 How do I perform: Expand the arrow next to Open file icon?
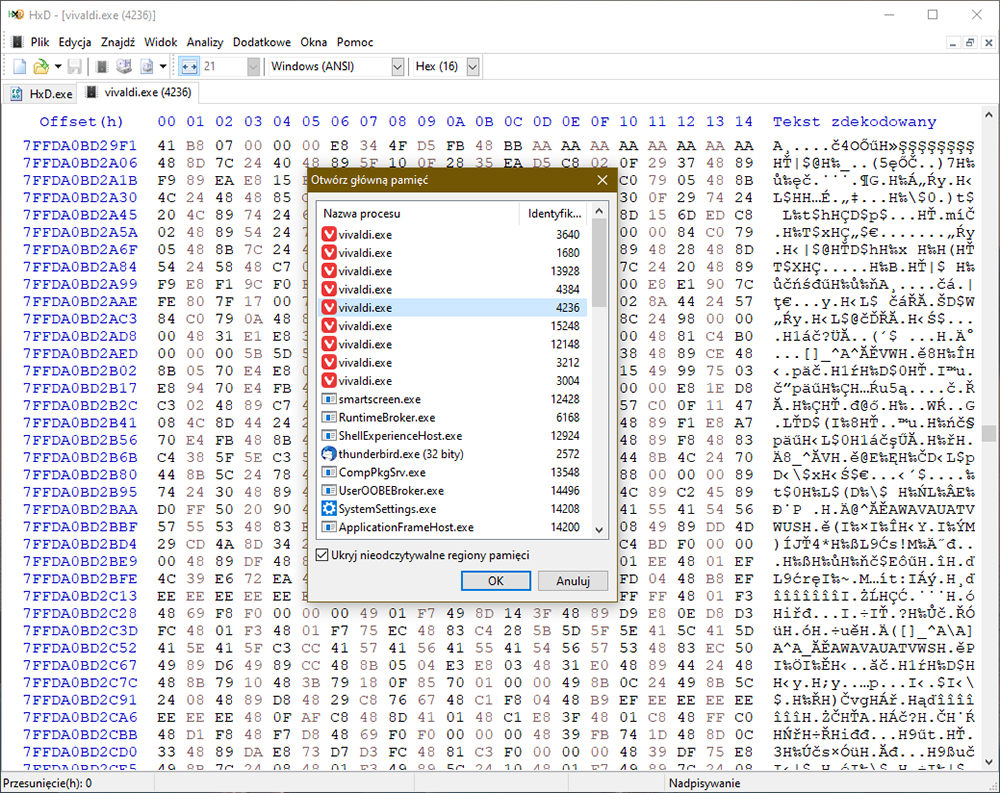(x=58, y=66)
